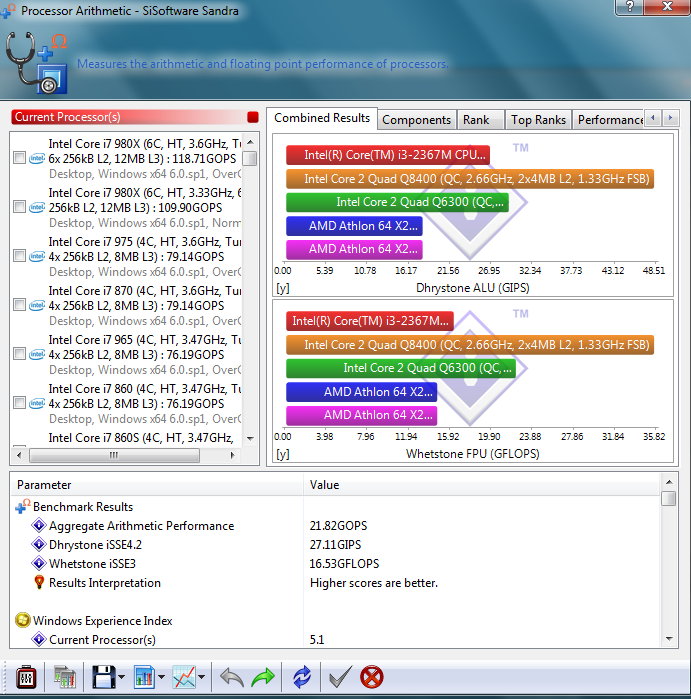Click the help question mark button
The height and width of the screenshot is (699, 691).
(630, 7)
